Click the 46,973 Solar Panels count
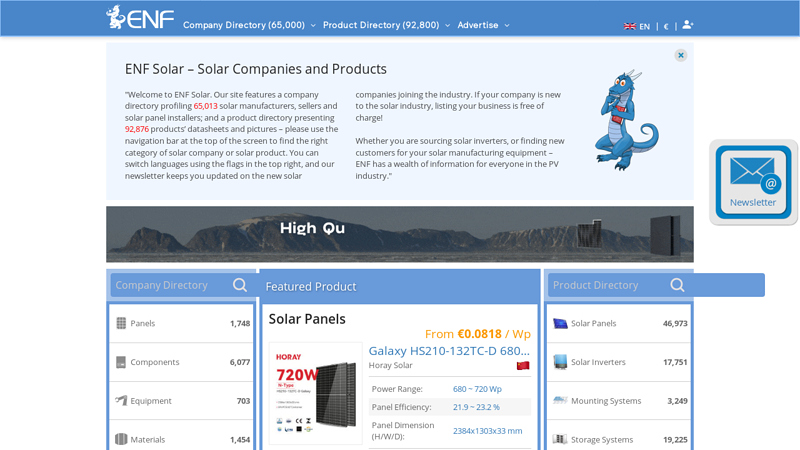 pyautogui.click(x=675, y=323)
